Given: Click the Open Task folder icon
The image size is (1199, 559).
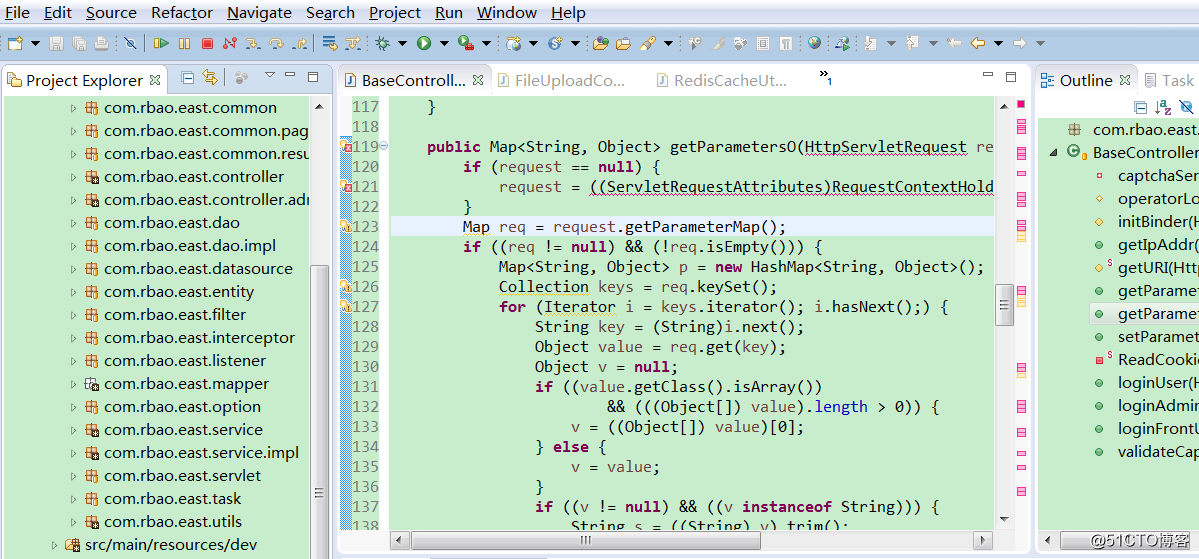Looking at the screenshot, I should coord(623,44).
